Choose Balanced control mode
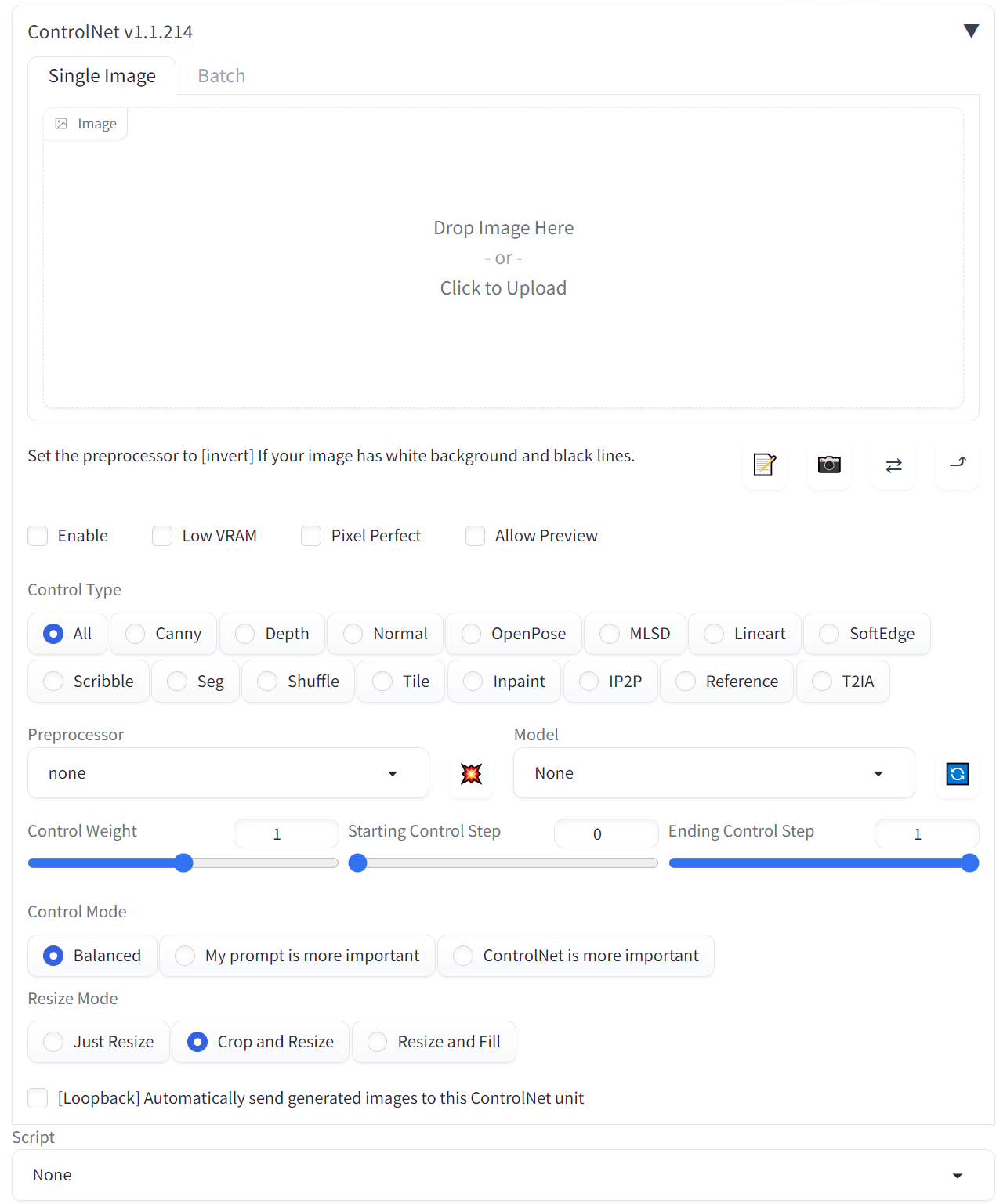Viewport: 996px width, 1204px height. (x=92, y=956)
